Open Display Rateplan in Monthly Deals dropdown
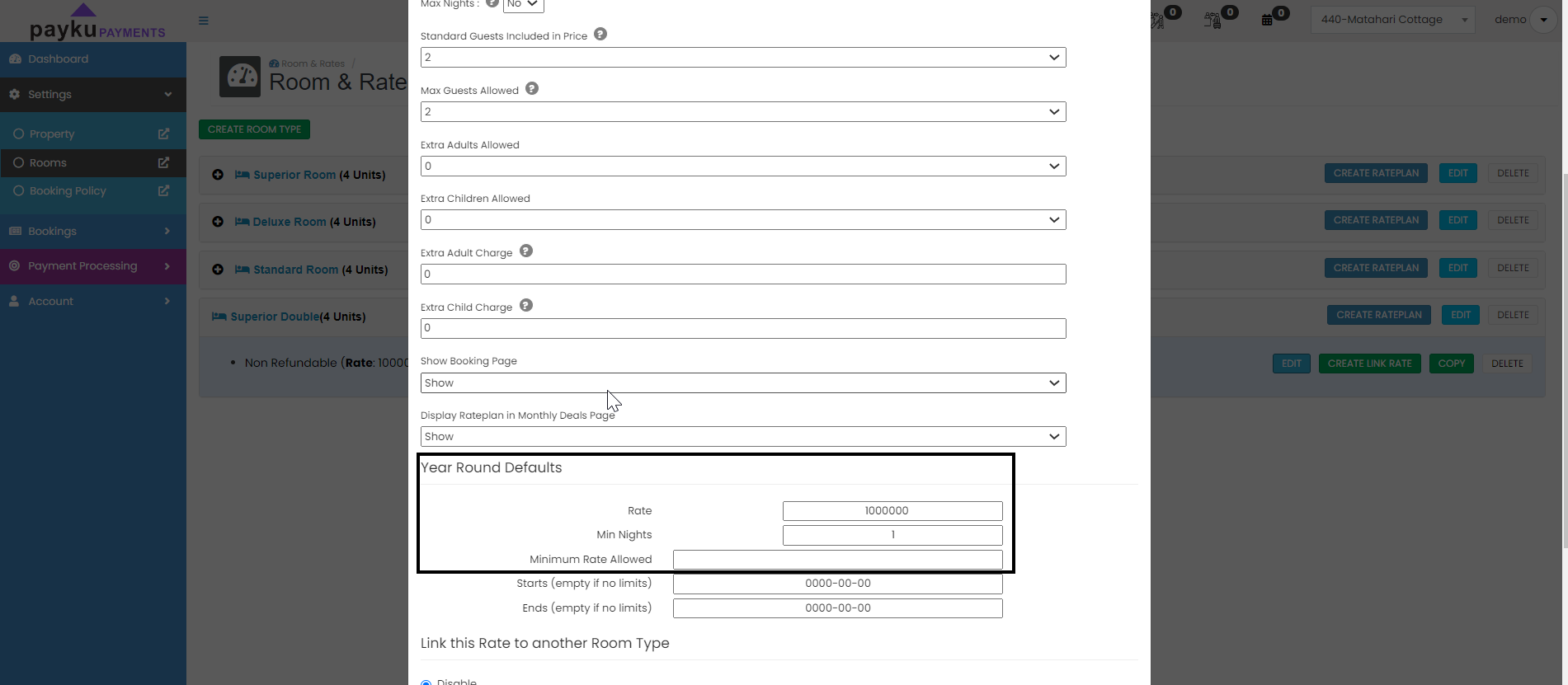Viewport: 1568px width, 685px height. [x=743, y=437]
